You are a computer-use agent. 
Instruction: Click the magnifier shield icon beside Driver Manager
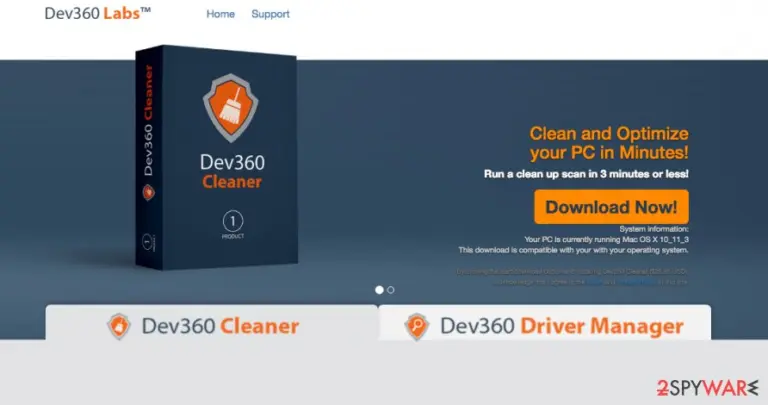[x=417, y=327]
